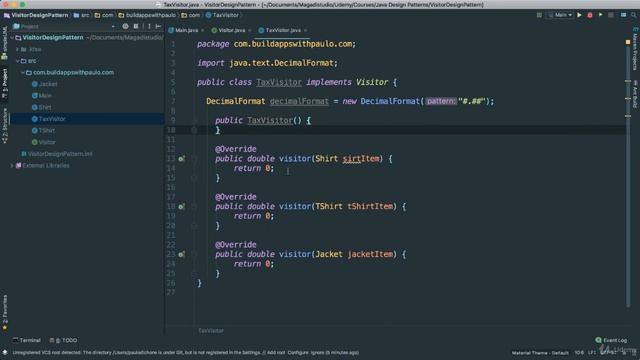The image size is (640, 360).
Task: Hide the Project panel with hide icon
Action: [x=158, y=26]
